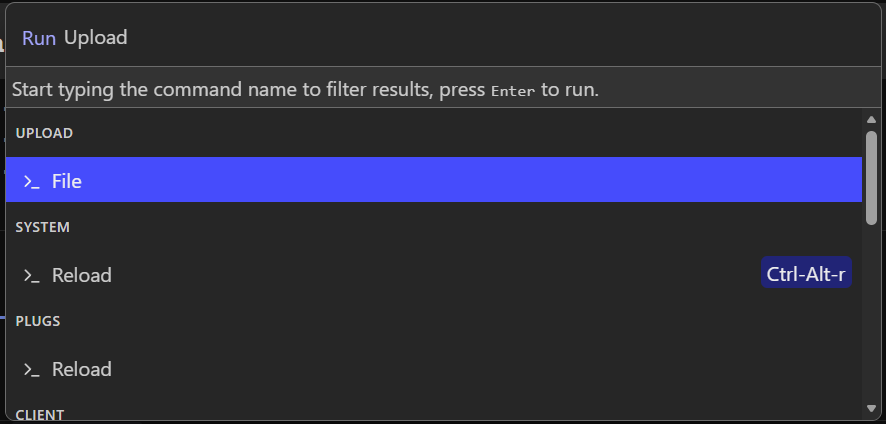Click the UPLOAD section header
The width and height of the screenshot is (886, 424).
45,133
